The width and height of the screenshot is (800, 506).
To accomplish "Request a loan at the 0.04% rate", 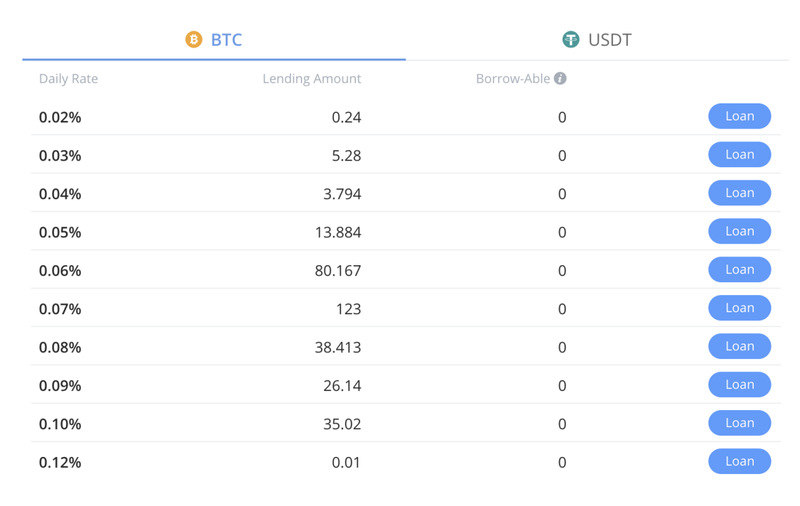I will (x=739, y=193).
